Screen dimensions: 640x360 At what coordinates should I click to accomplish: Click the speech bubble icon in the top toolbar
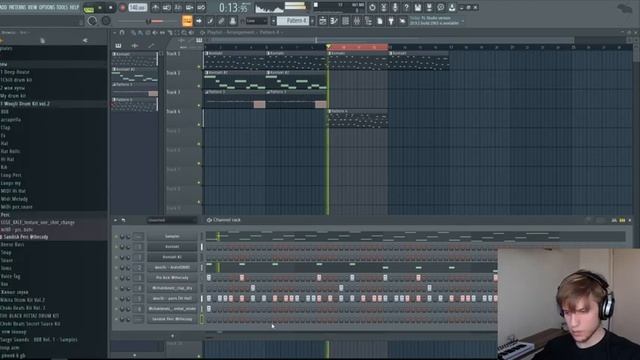pos(441,7)
